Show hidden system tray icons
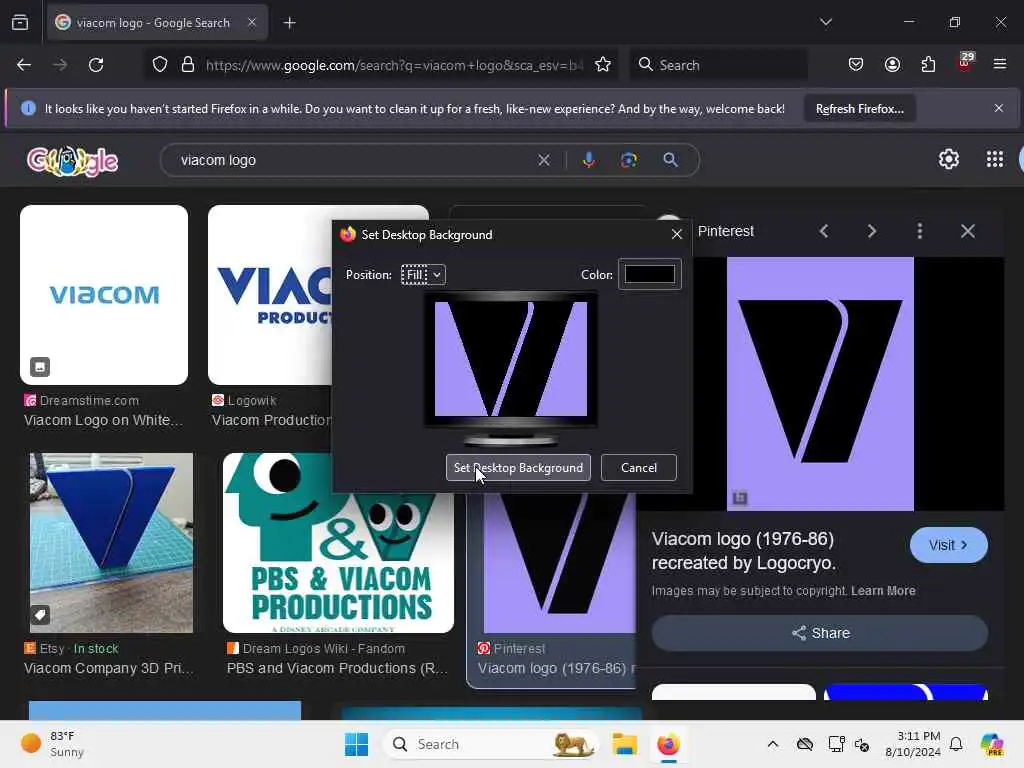The width and height of the screenshot is (1024, 768). (773, 744)
